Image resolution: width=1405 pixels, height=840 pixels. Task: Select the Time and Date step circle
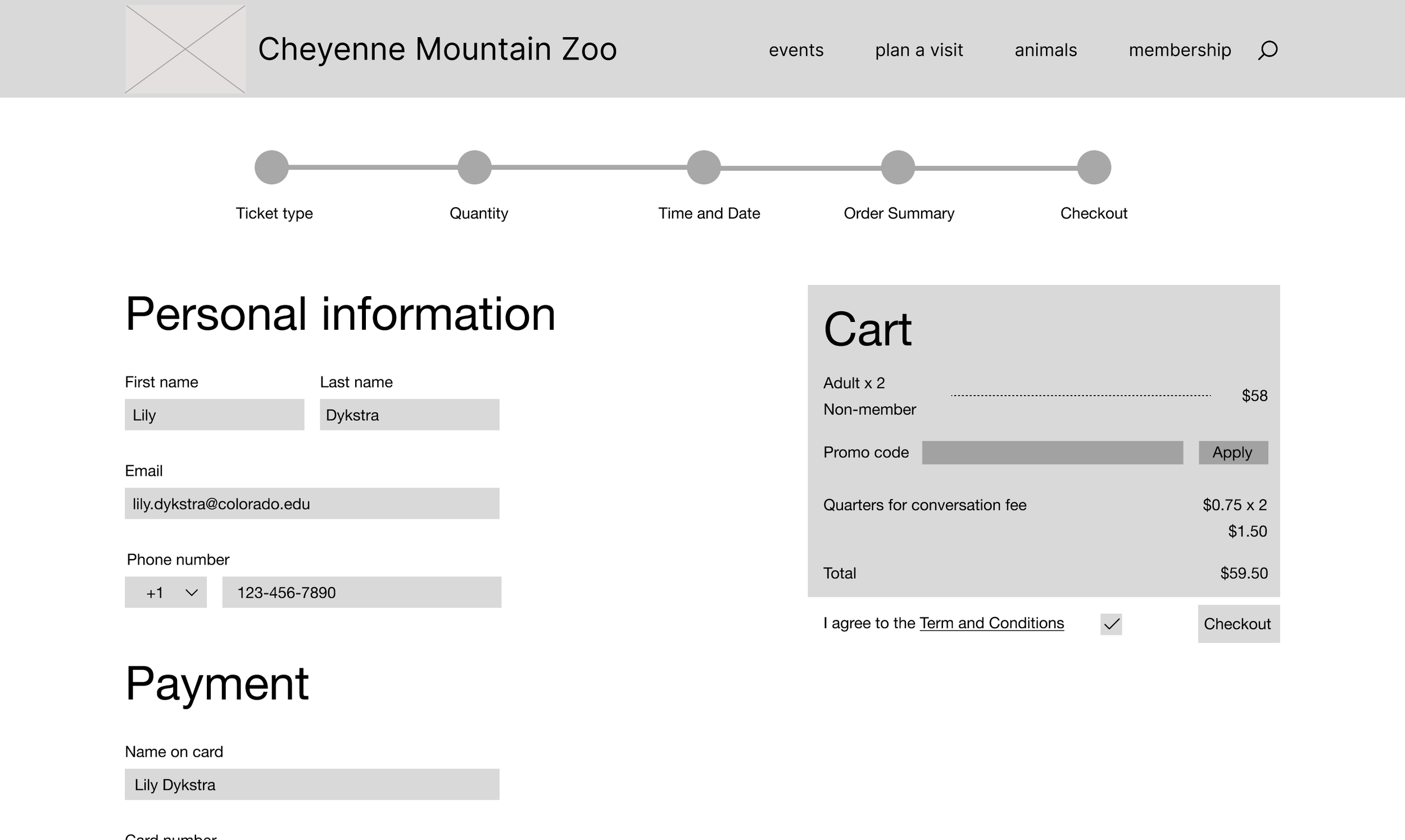[x=704, y=167]
